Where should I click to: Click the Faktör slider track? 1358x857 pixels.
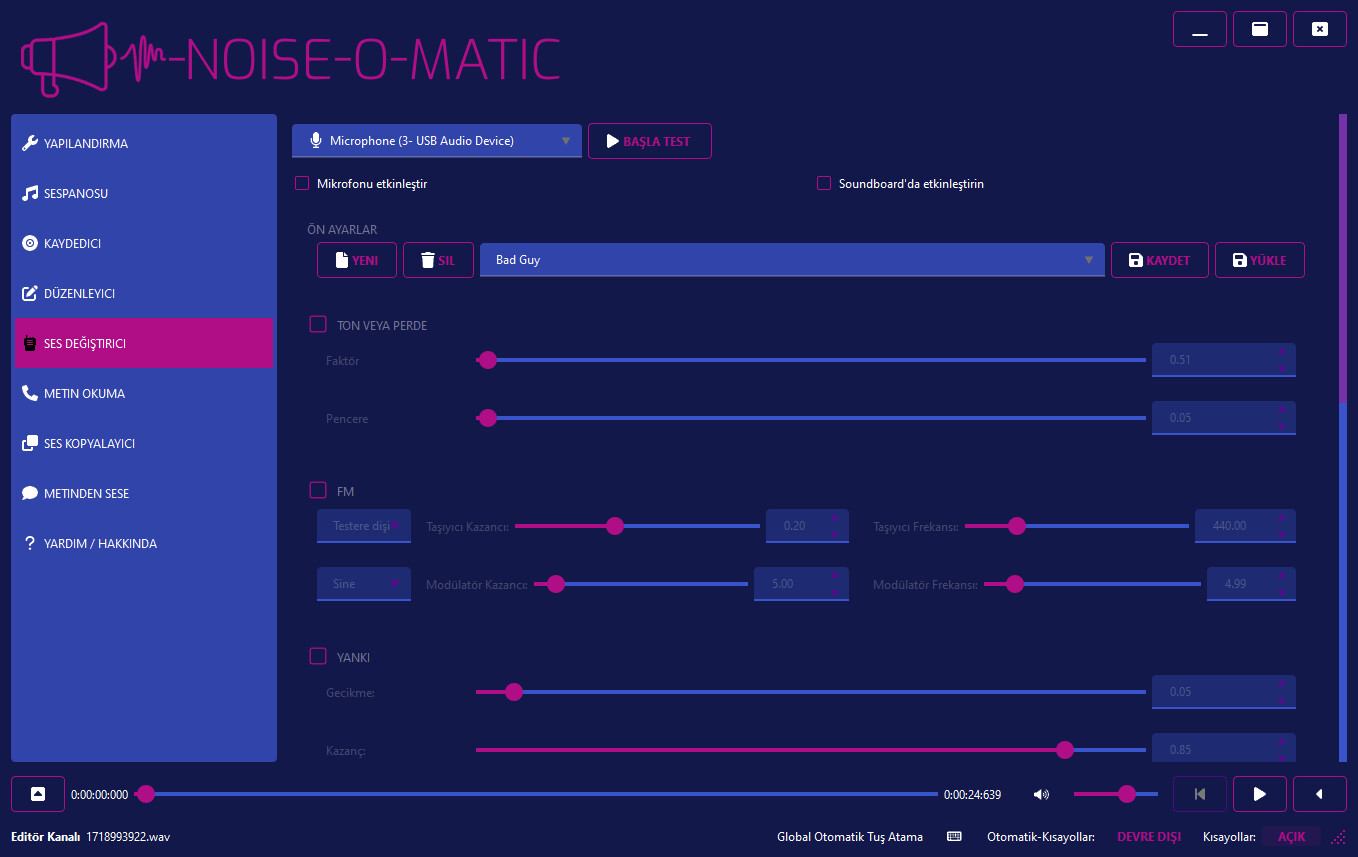click(810, 360)
